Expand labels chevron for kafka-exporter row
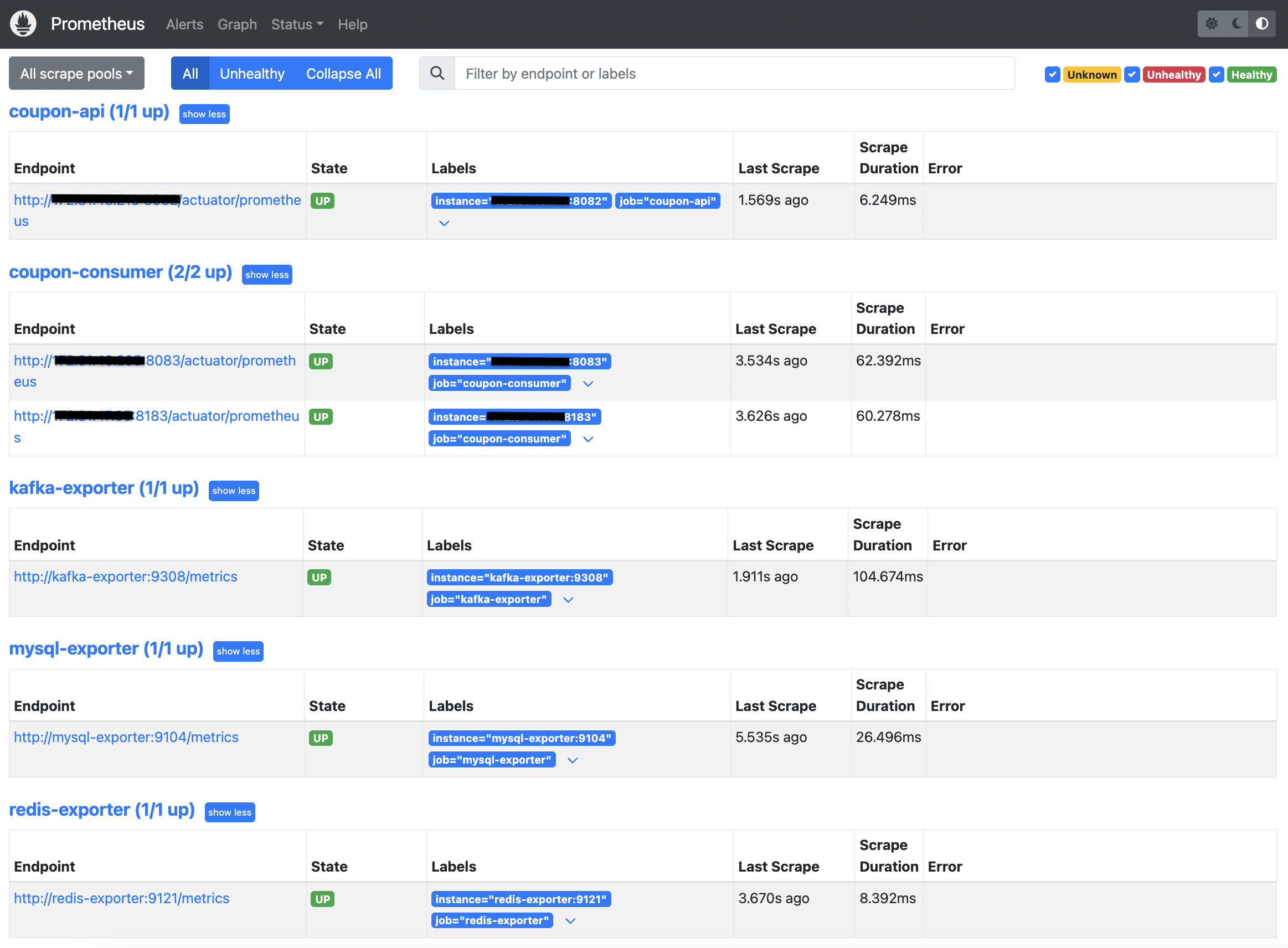 pyautogui.click(x=568, y=600)
